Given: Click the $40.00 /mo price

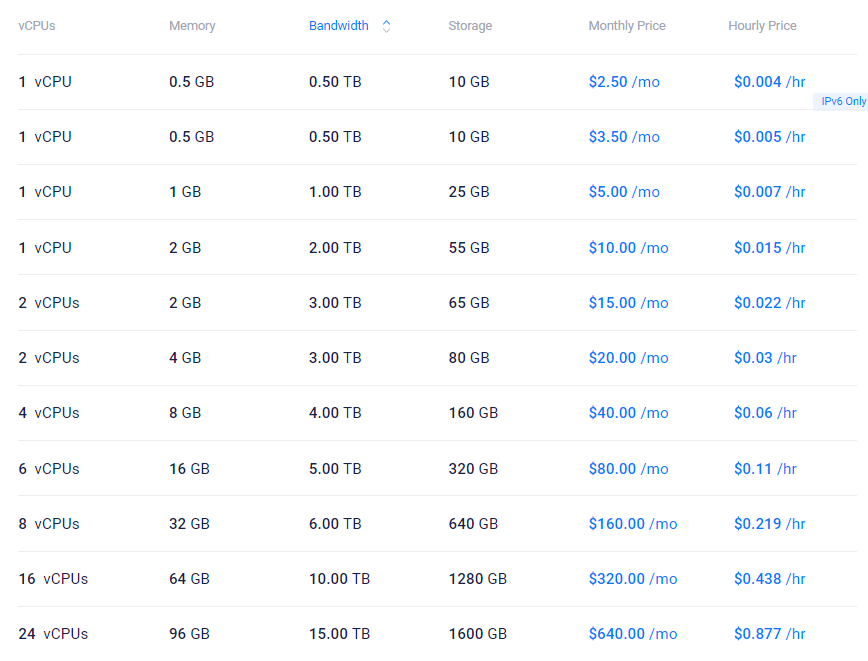Looking at the screenshot, I should tap(628, 413).
